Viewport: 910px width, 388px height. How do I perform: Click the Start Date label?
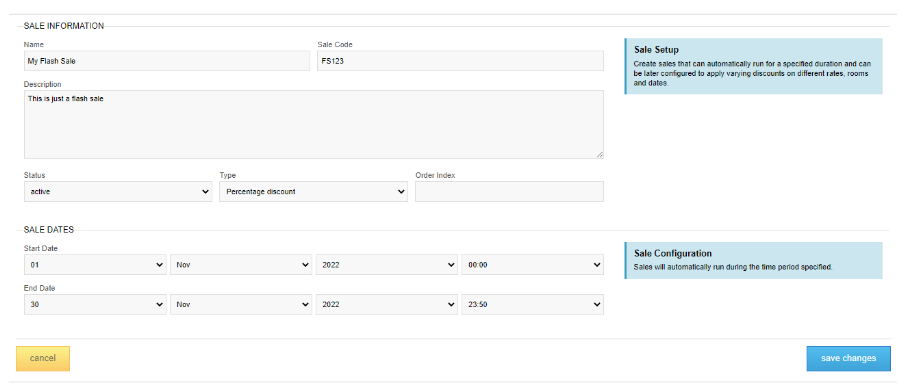pos(41,248)
